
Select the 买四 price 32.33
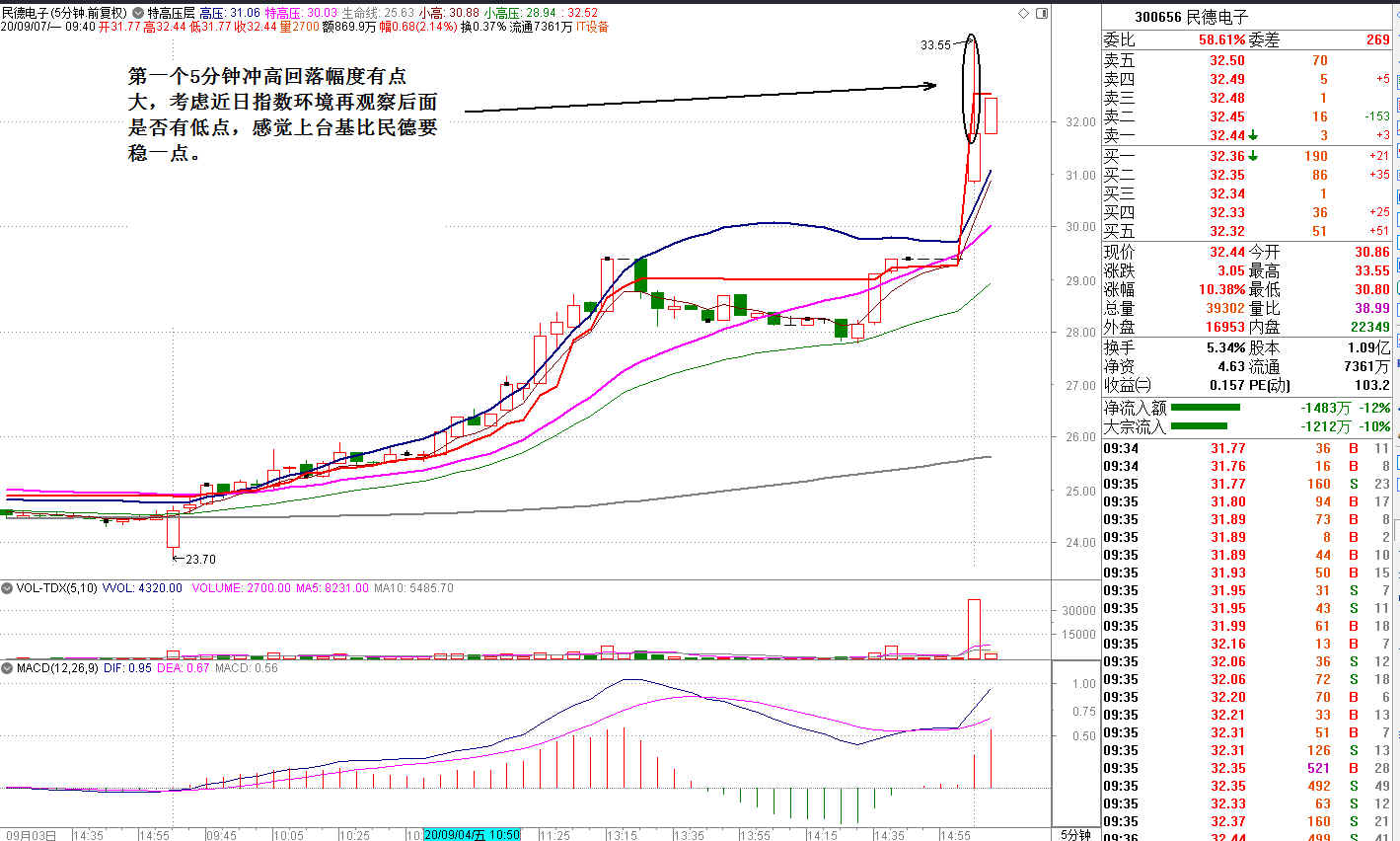tap(1227, 212)
